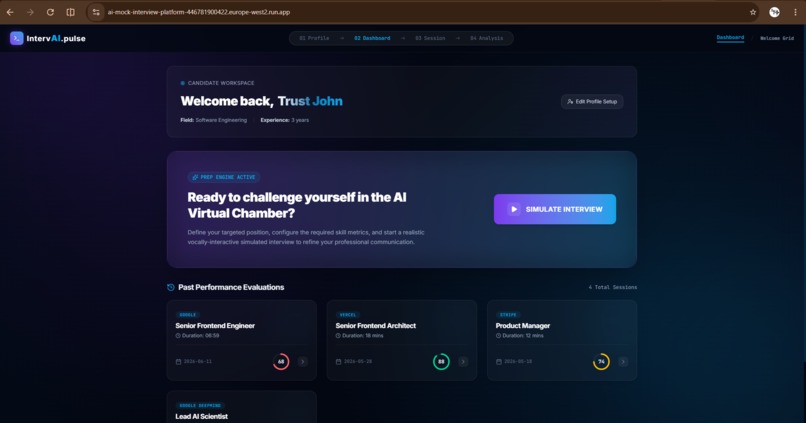Open the browser three-dot menu

tap(795, 12)
